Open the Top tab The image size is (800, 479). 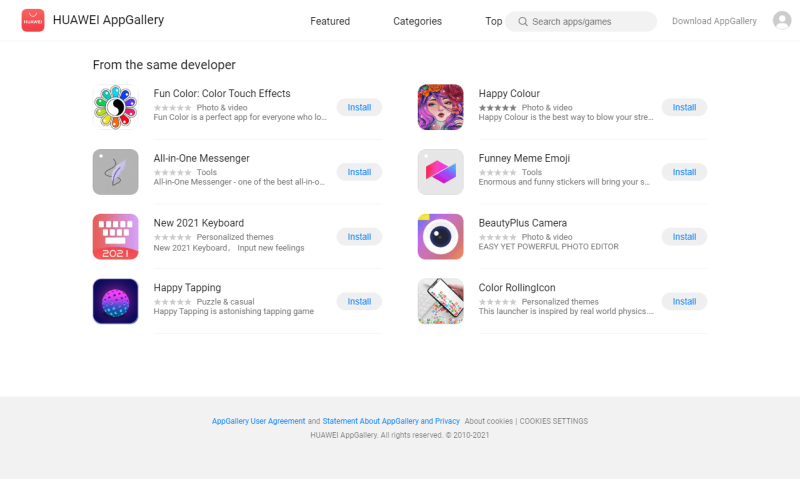point(493,21)
